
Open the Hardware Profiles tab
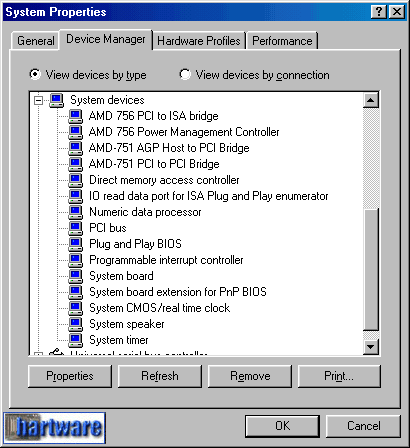[x=199, y=41]
